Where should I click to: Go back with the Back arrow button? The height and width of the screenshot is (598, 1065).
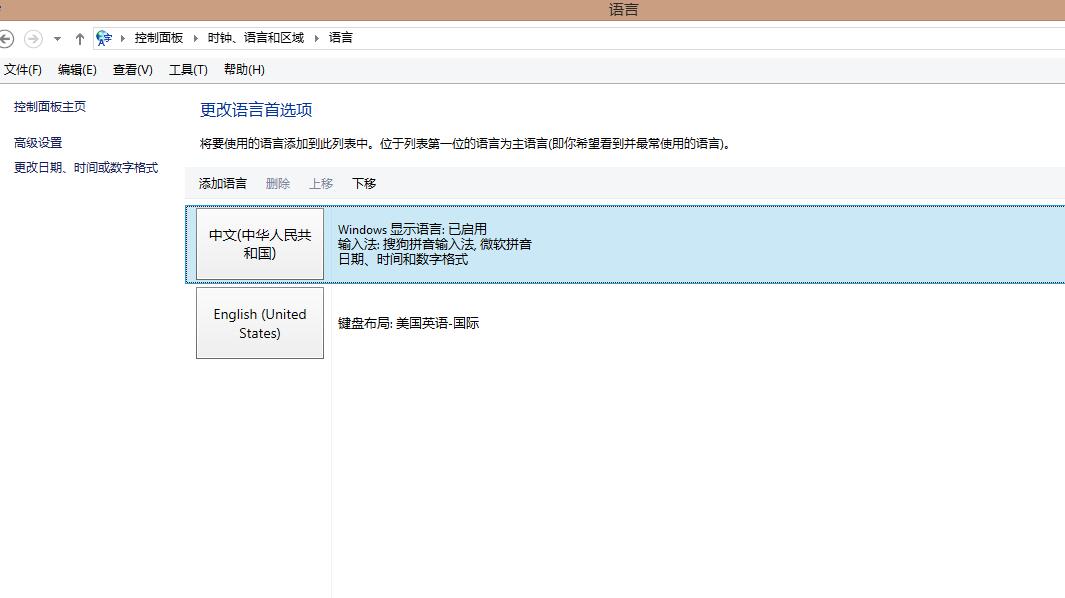[x=5, y=39]
